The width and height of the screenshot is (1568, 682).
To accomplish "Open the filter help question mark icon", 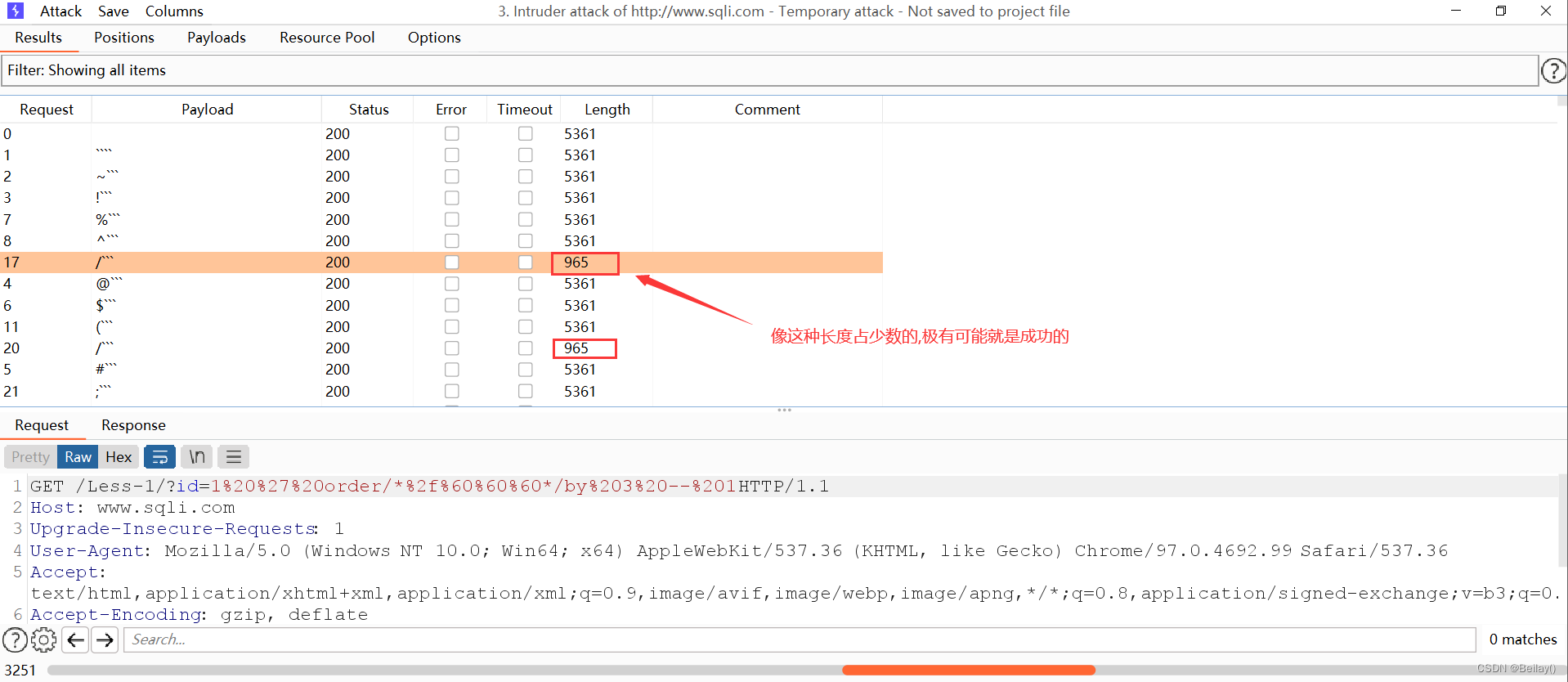I will tap(1553, 71).
